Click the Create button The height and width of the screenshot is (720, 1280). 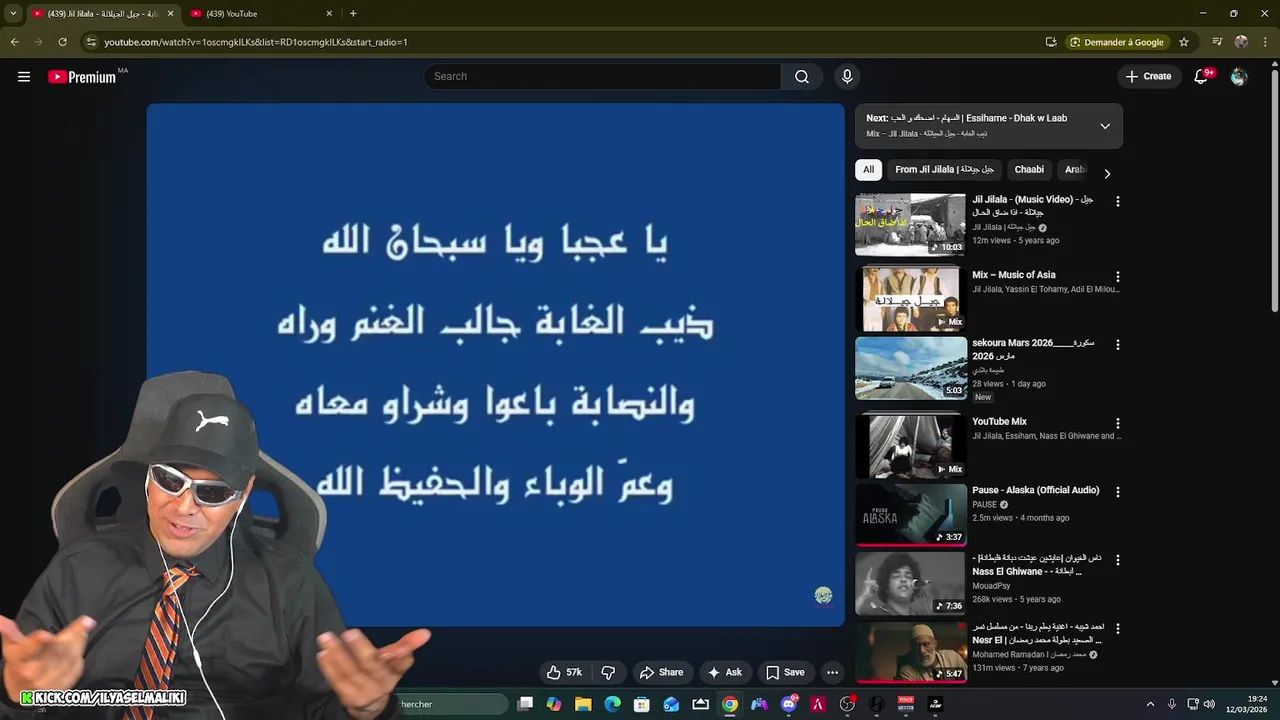click(x=1148, y=76)
